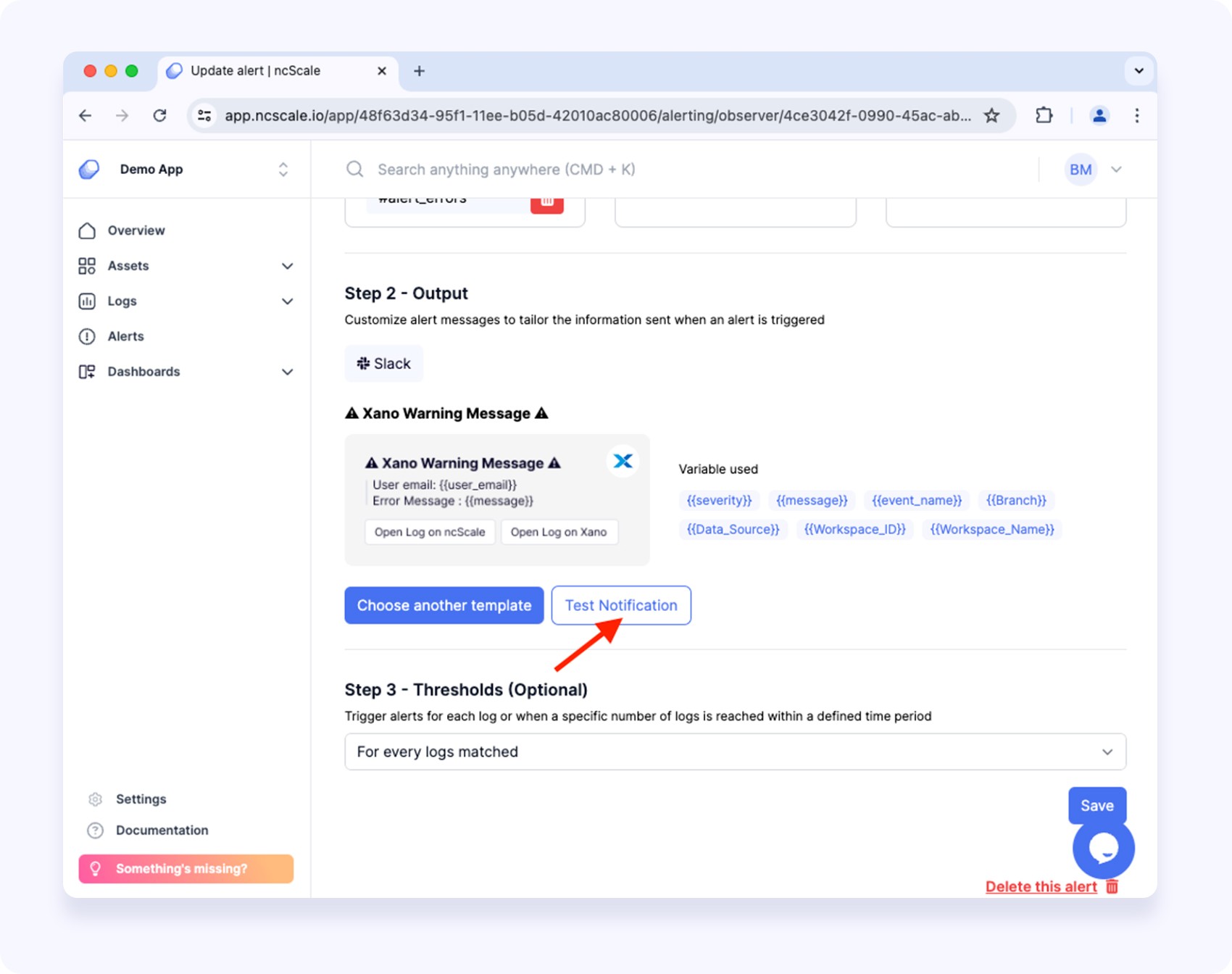Send a Test Notification
This screenshot has height=974, width=1232.
pos(621,606)
